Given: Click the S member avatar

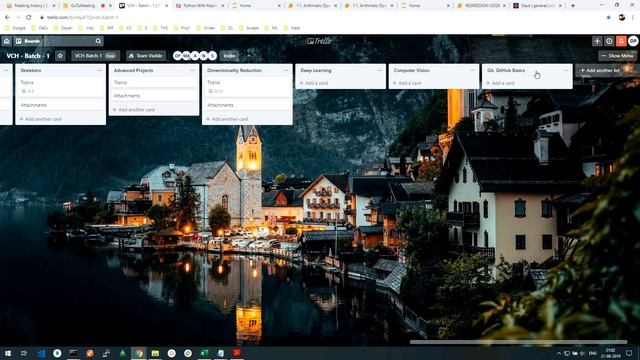Looking at the screenshot, I should (x=212, y=56).
